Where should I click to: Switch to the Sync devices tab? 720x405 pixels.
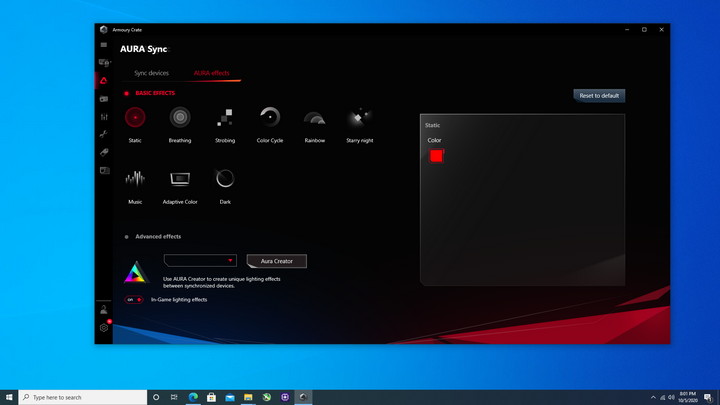[151, 73]
